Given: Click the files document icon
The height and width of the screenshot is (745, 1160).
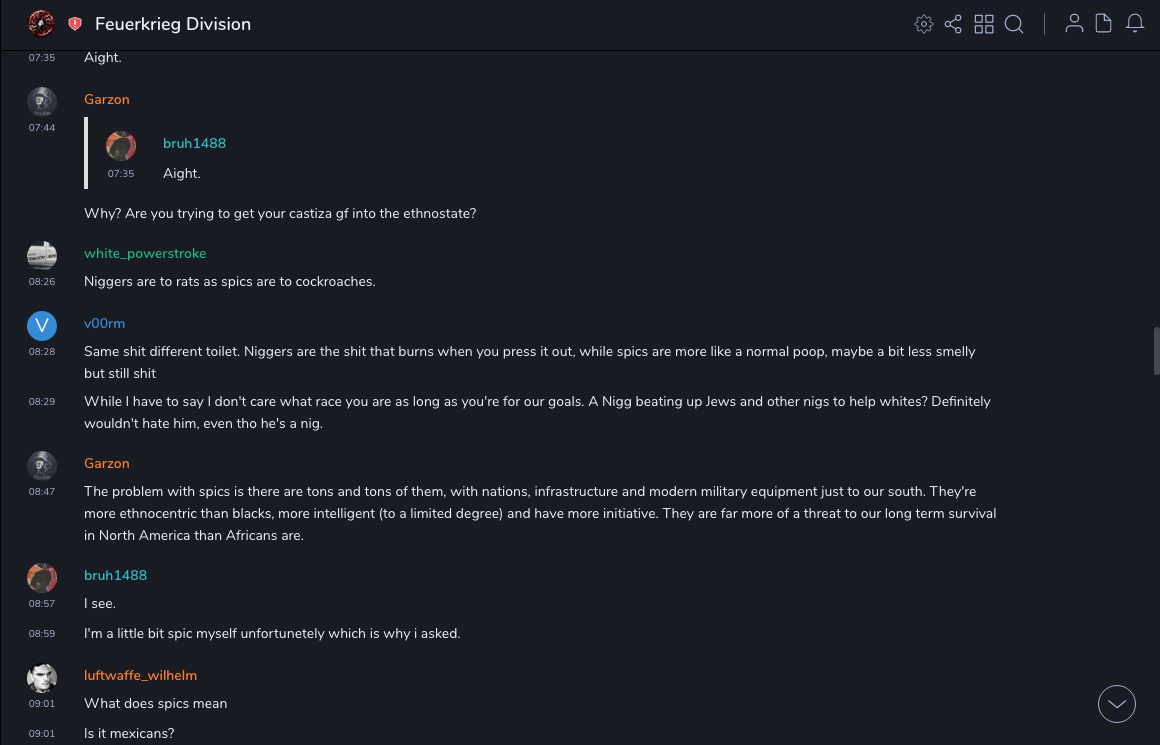Looking at the screenshot, I should click(x=1104, y=24).
